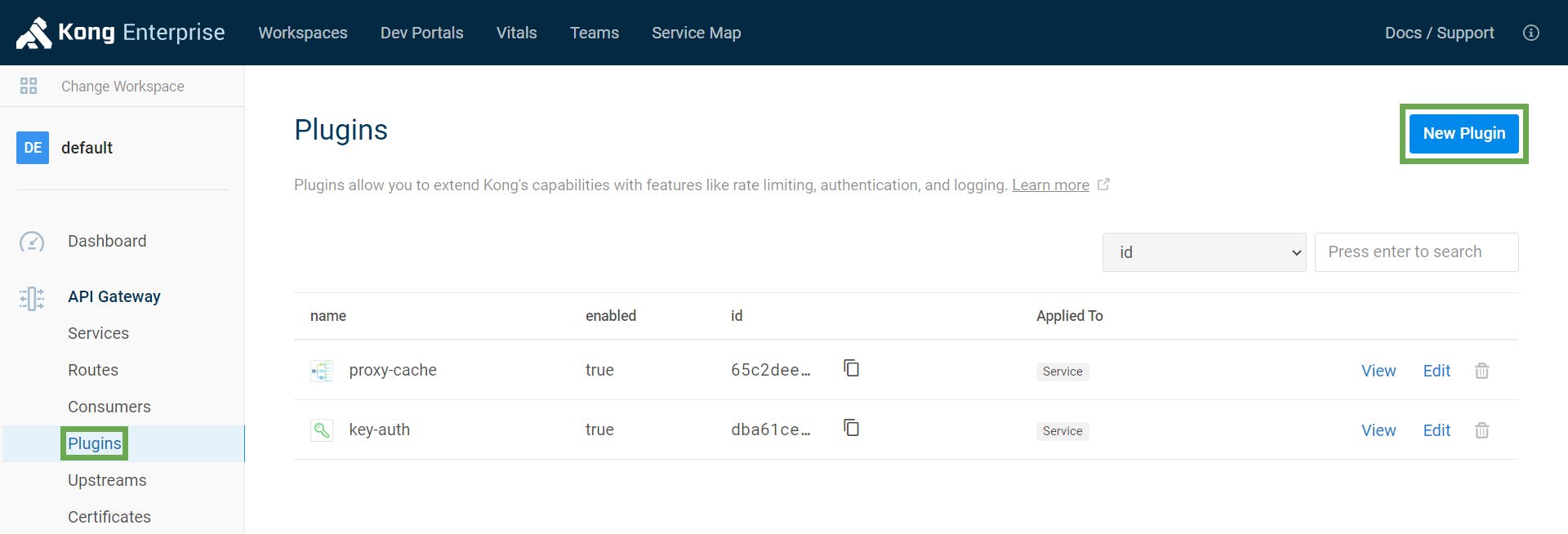Select Change Workspace in sidebar
1568x534 pixels.
(x=122, y=87)
